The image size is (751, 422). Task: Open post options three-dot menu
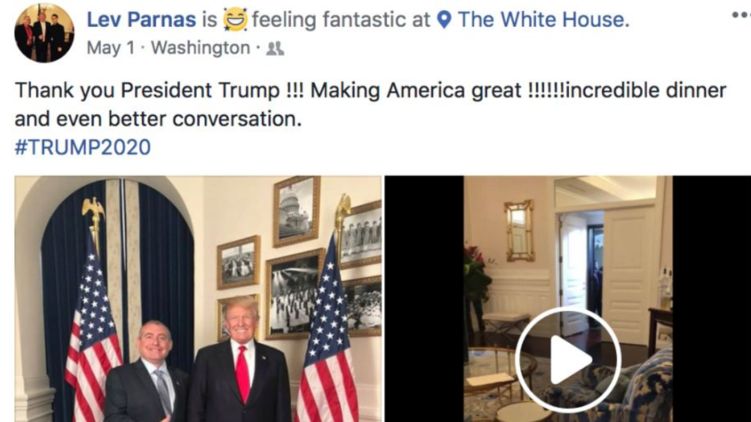pyautogui.click(x=741, y=15)
